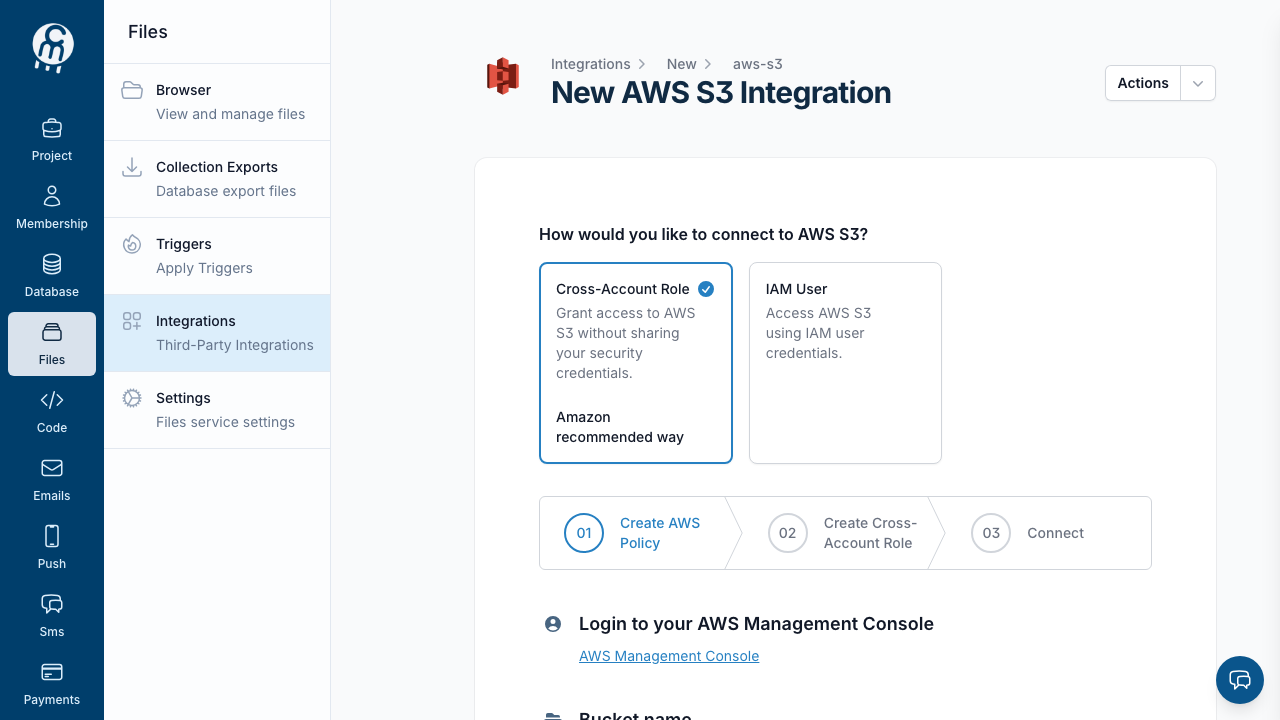
Task: Open the chat support bubble
Action: [1240, 680]
